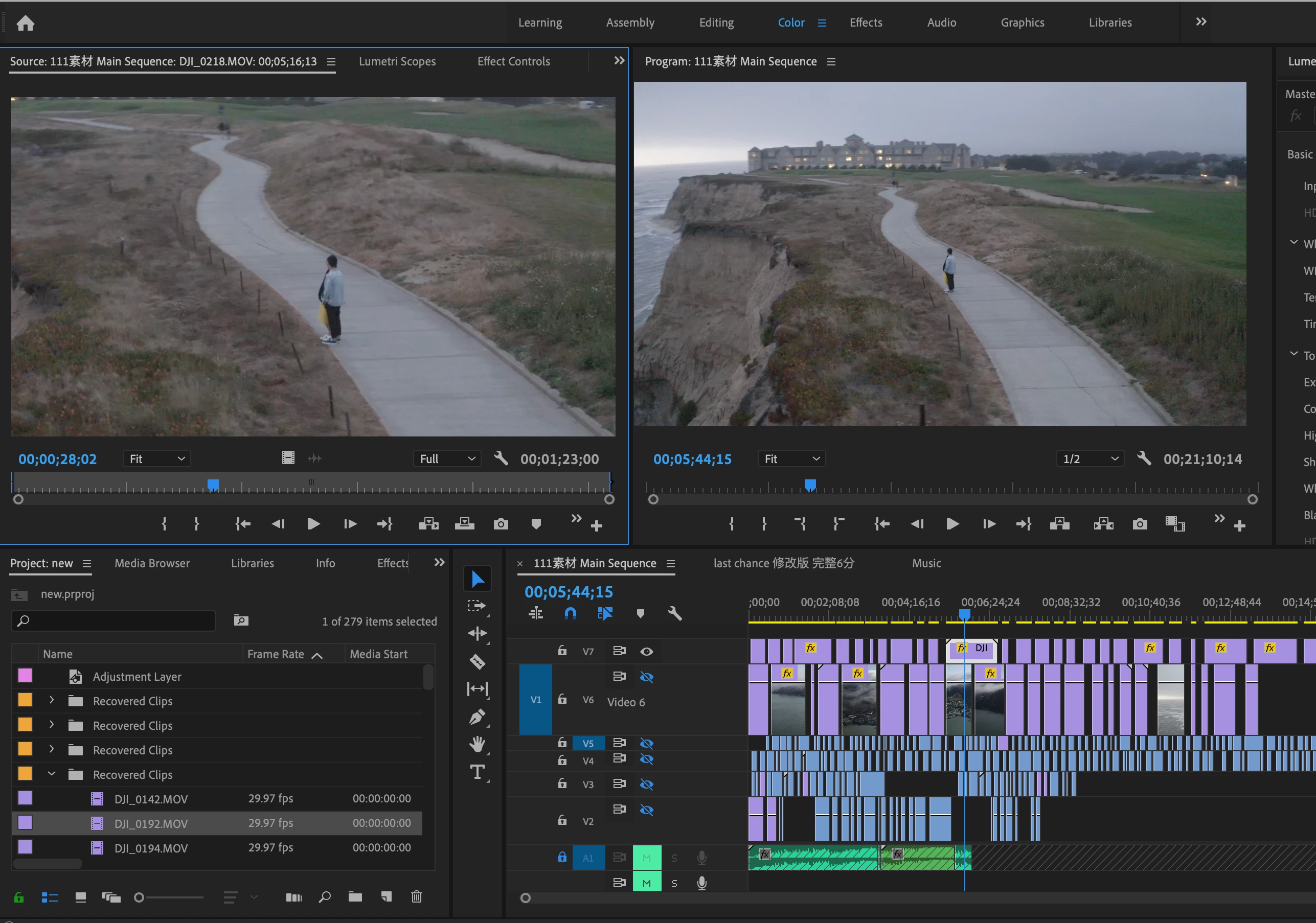
Task: Play the Program monitor
Action: click(952, 524)
